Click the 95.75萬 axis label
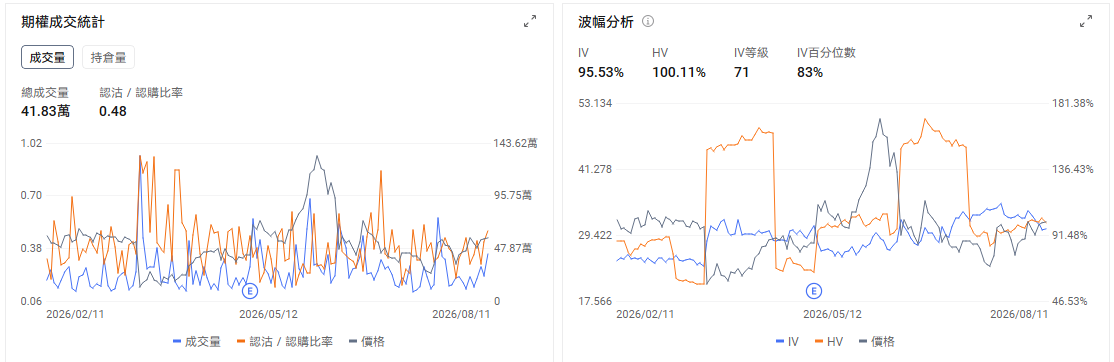Image resolution: width=1114 pixels, height=362 pixels. tap(513, 196)
